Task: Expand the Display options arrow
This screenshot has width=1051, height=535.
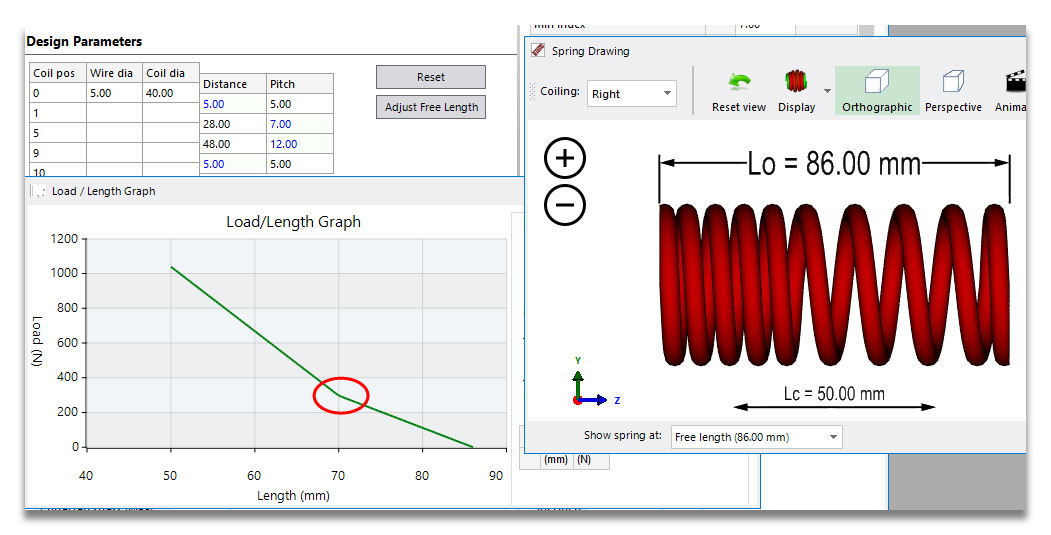Action: point(827,91)
